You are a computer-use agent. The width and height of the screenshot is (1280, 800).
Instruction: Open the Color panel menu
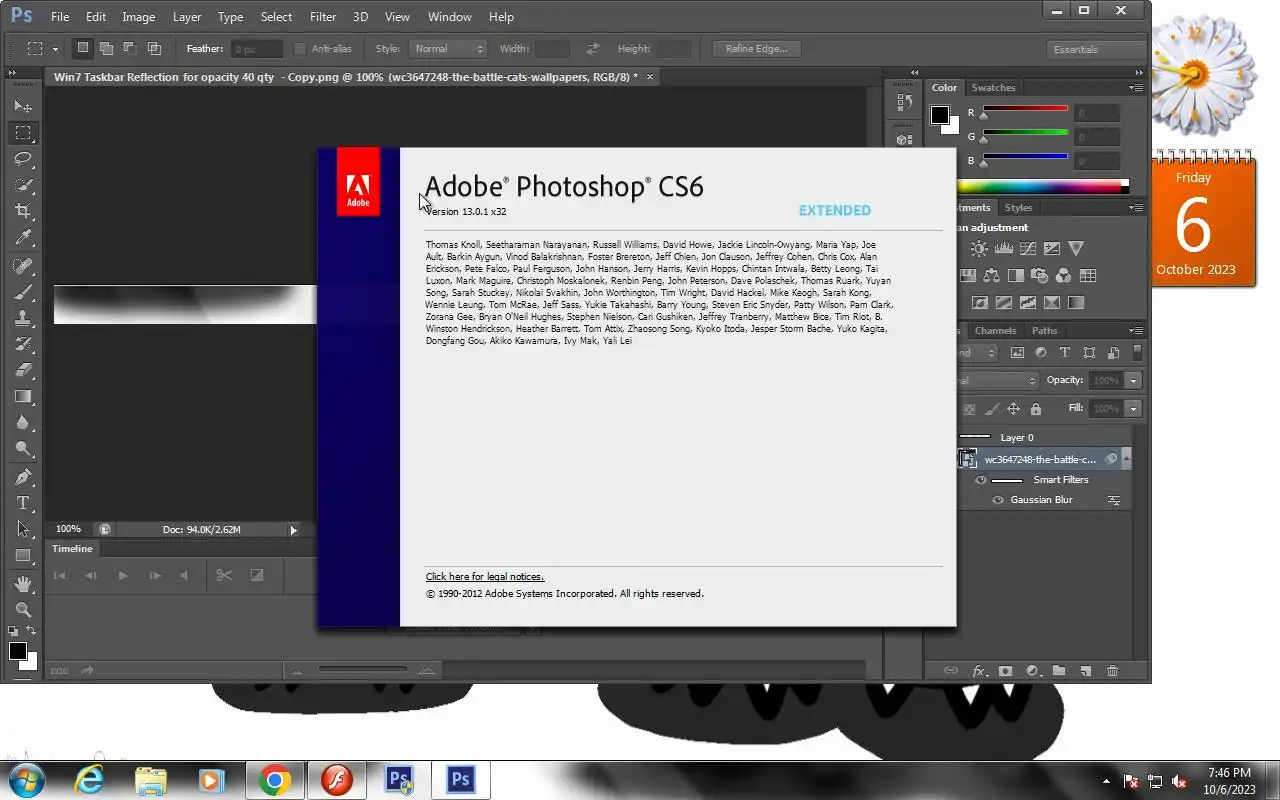tap(1136, 88)
